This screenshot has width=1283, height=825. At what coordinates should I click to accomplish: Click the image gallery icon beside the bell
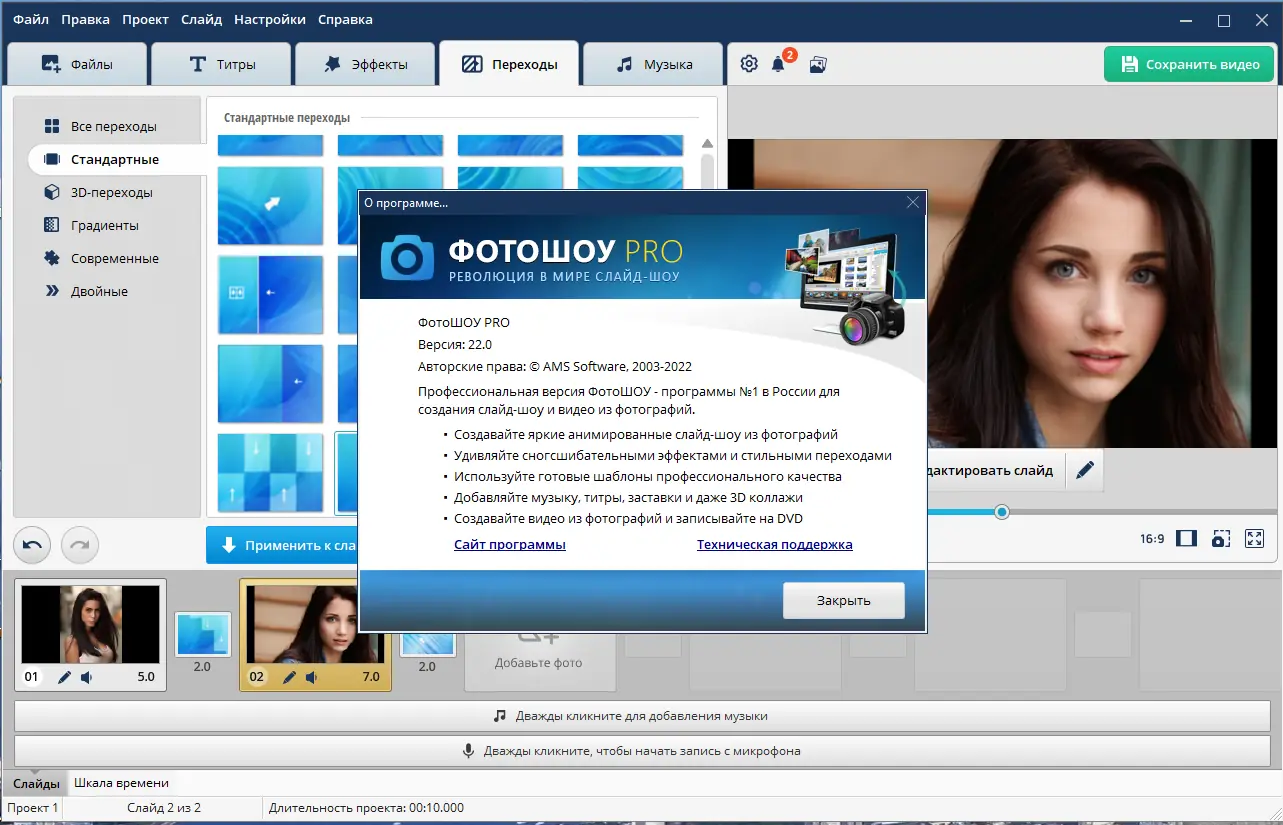click(817, 65)
